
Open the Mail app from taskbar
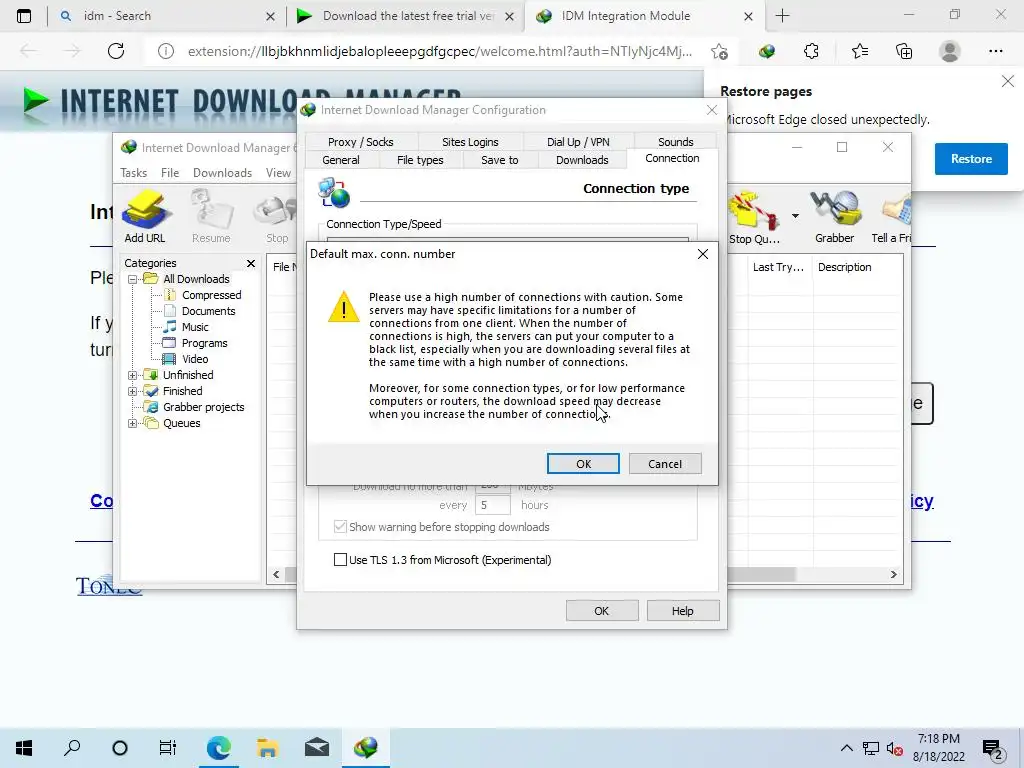click(317, 748)
